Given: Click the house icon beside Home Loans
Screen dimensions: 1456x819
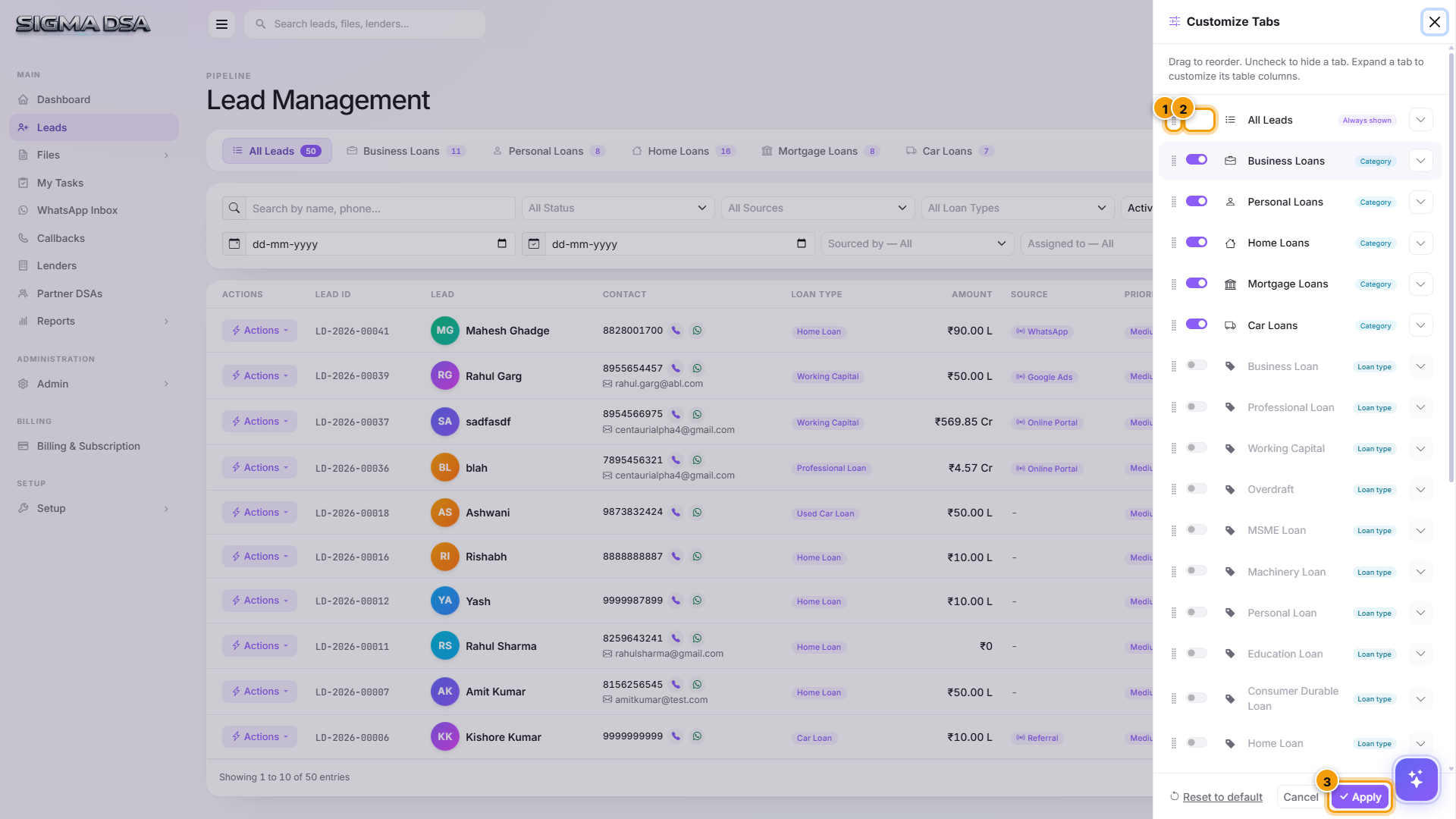Looking at the screenshot, I should pyautogui.click(x=1230, y=243).
